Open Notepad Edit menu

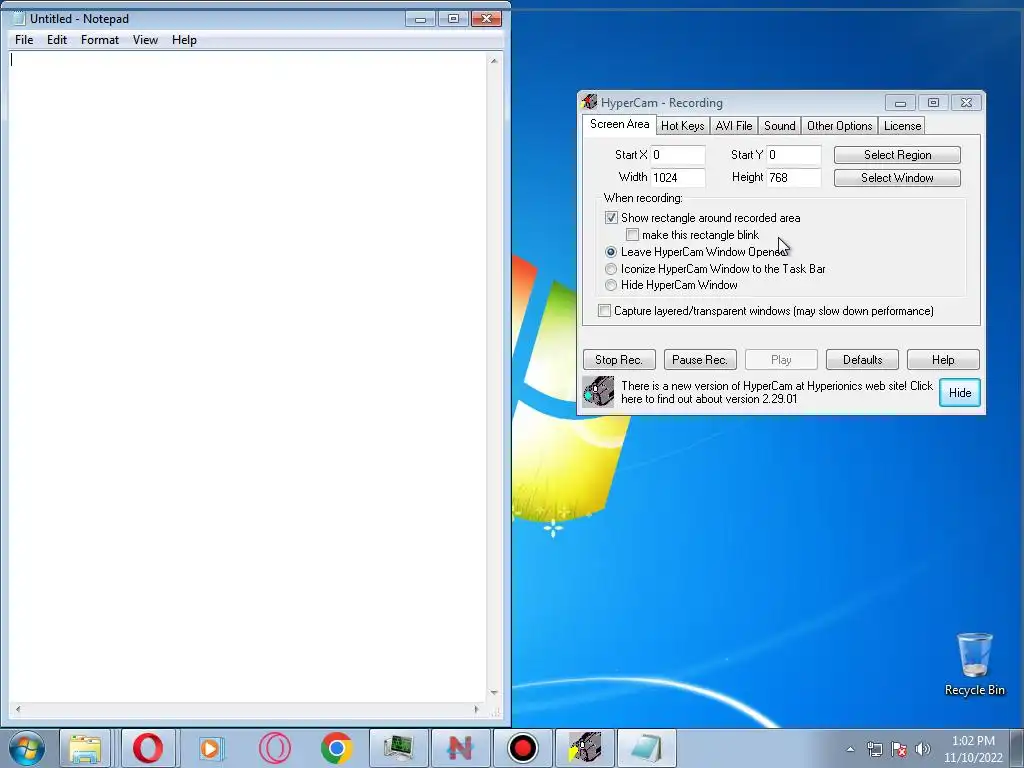(57, 40)
